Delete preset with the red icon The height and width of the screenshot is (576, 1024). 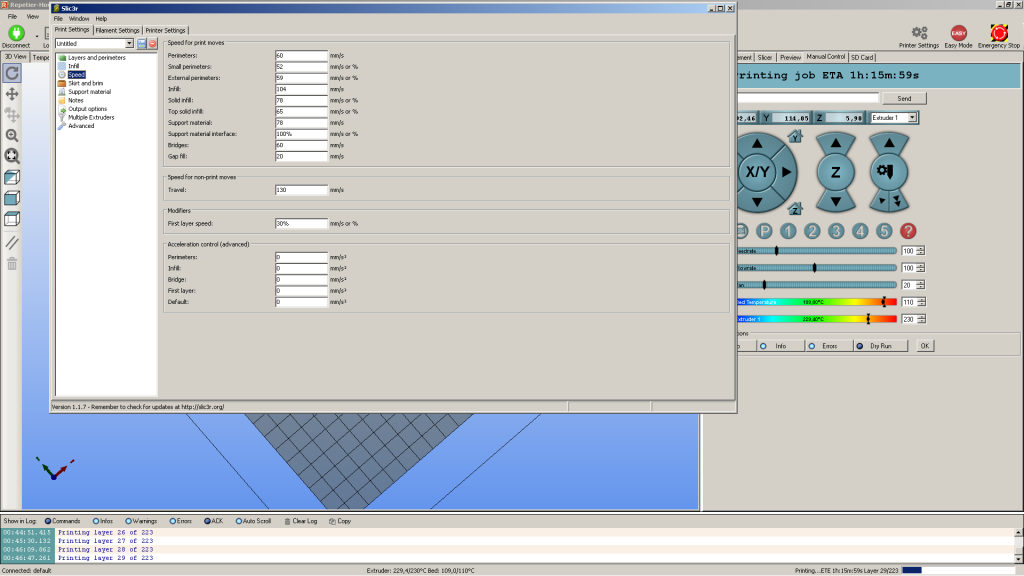[x=153, y=44]
